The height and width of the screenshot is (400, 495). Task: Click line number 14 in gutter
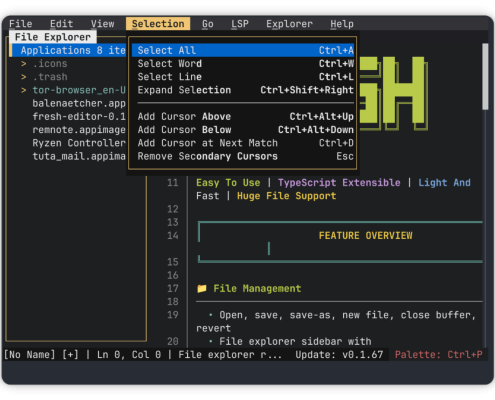(x=173, y=236)
